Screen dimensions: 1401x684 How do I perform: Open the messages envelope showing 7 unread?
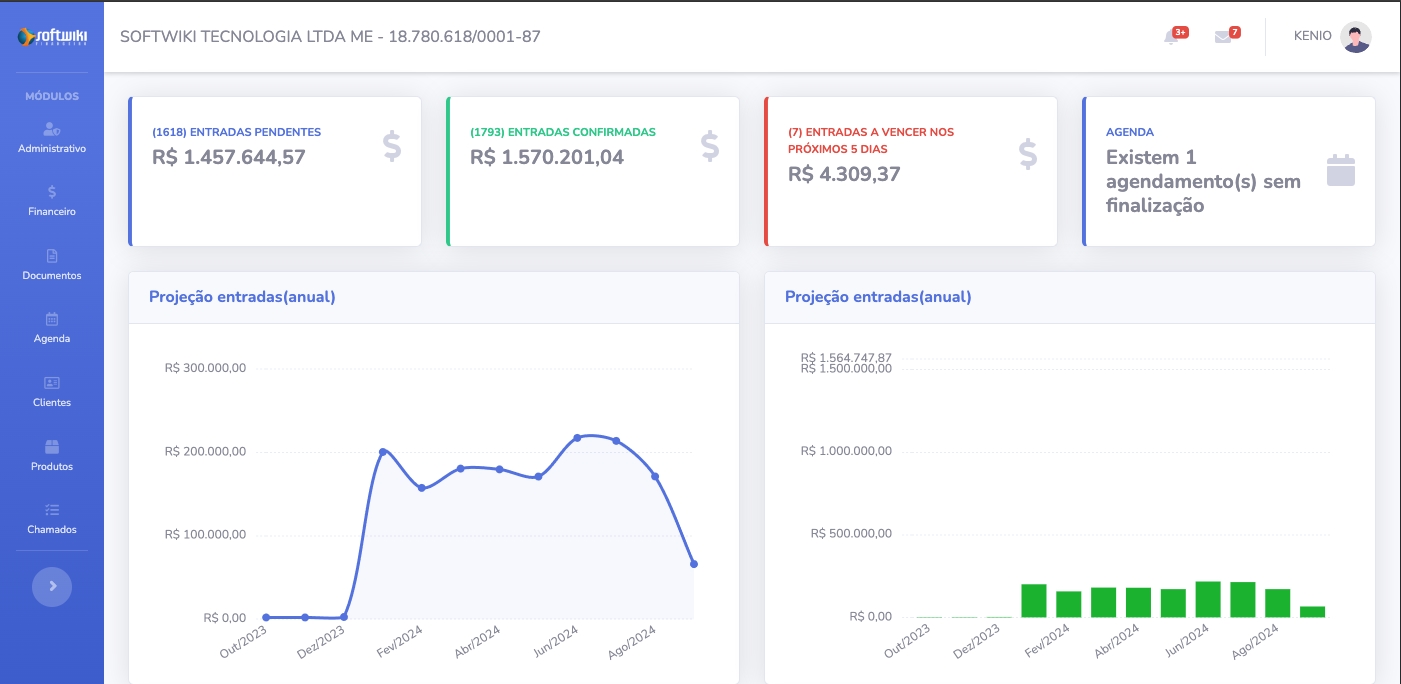[x=1222, y=36]
